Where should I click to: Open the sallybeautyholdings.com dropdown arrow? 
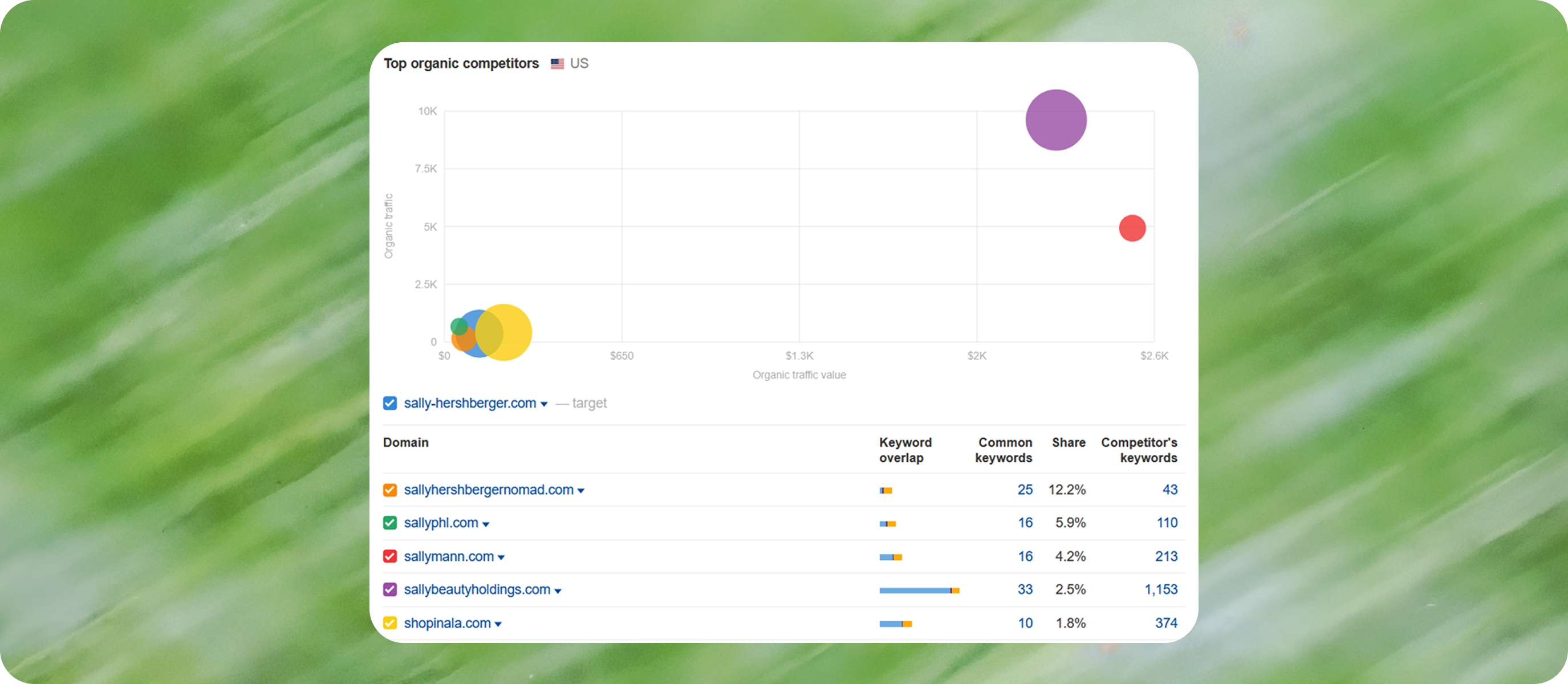pos(558,591)
